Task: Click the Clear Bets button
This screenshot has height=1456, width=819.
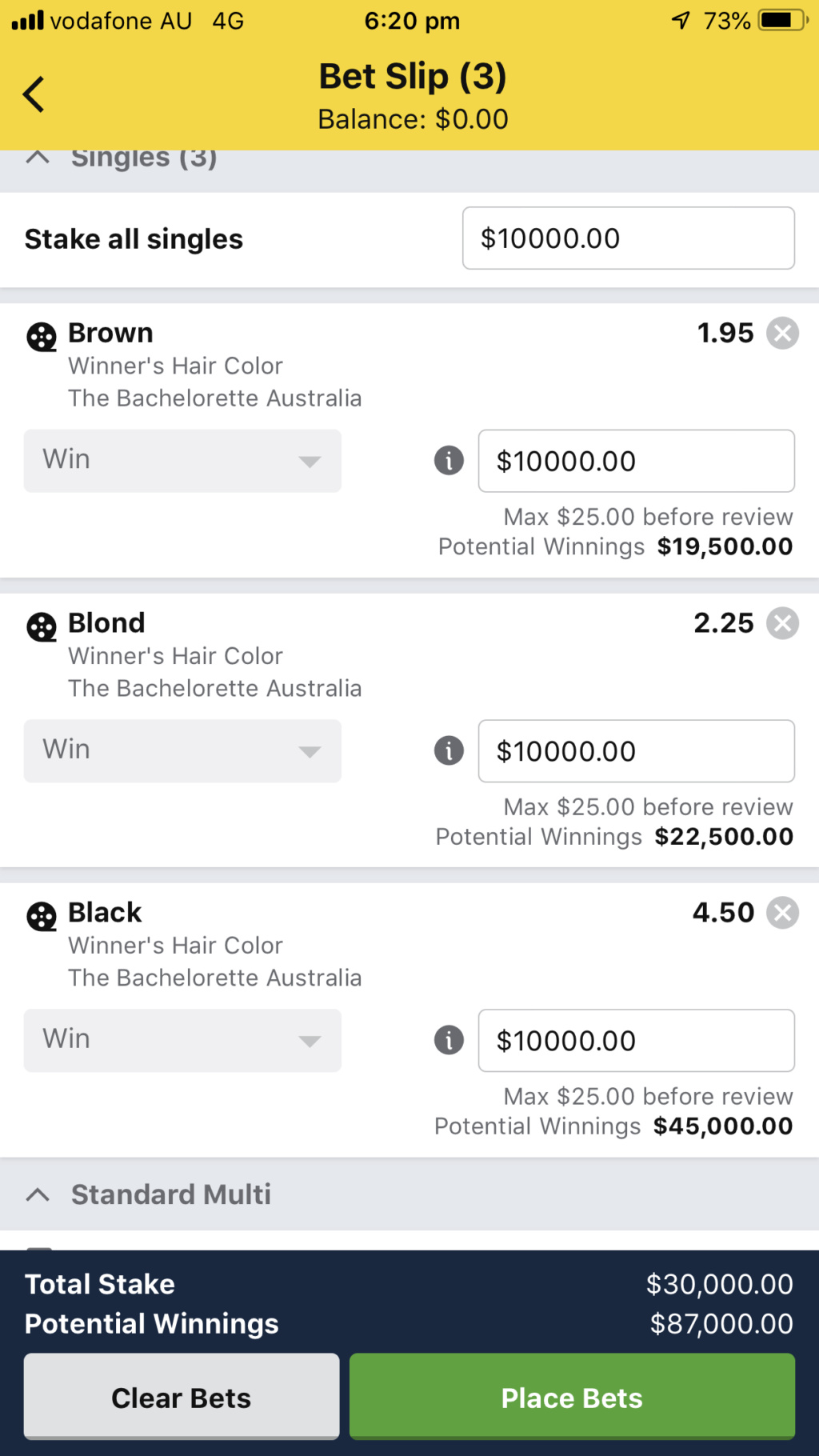Action: (x=182, y=1397)
